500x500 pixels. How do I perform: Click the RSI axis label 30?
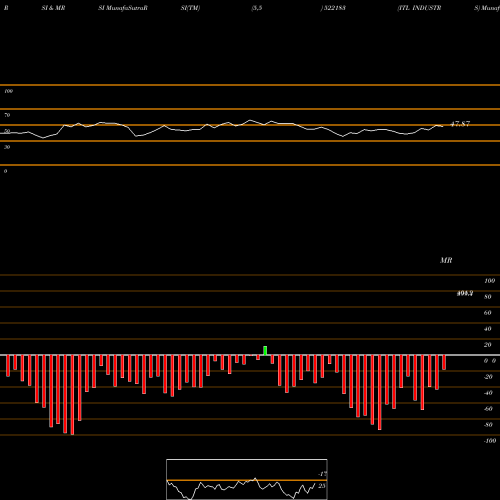(7, 147)
